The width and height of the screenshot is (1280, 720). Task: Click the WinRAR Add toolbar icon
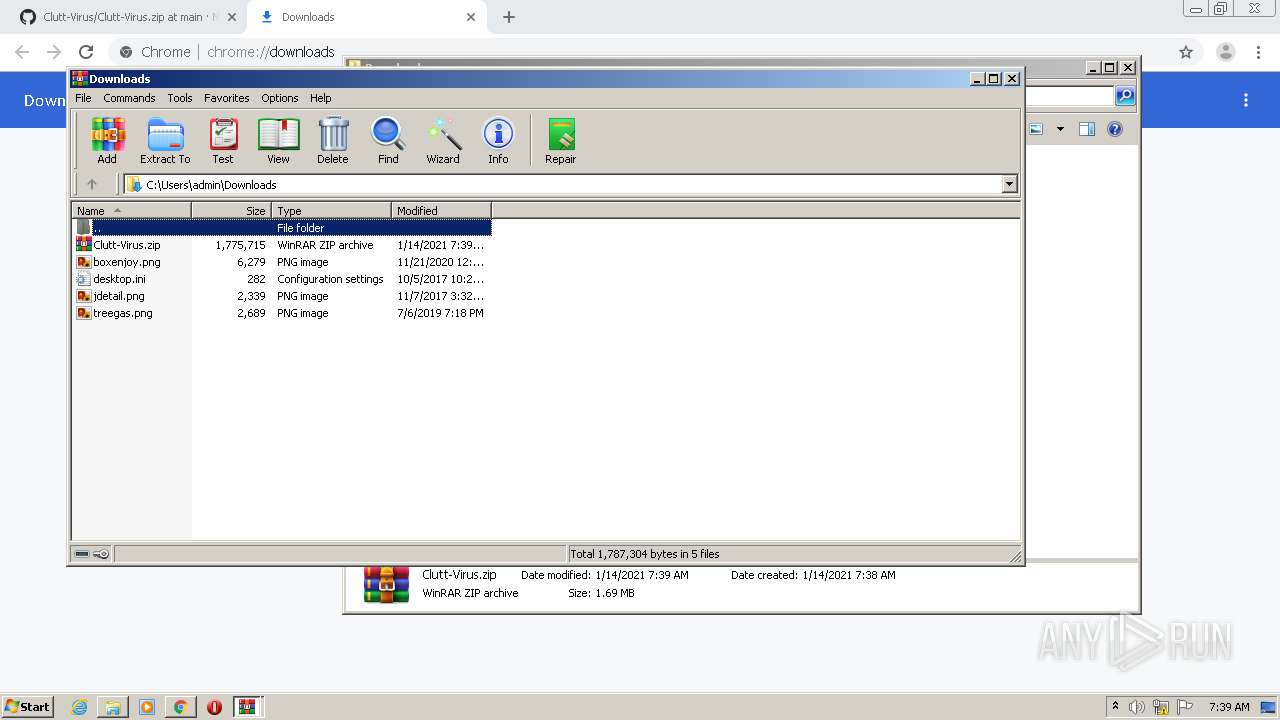(107, 140)
